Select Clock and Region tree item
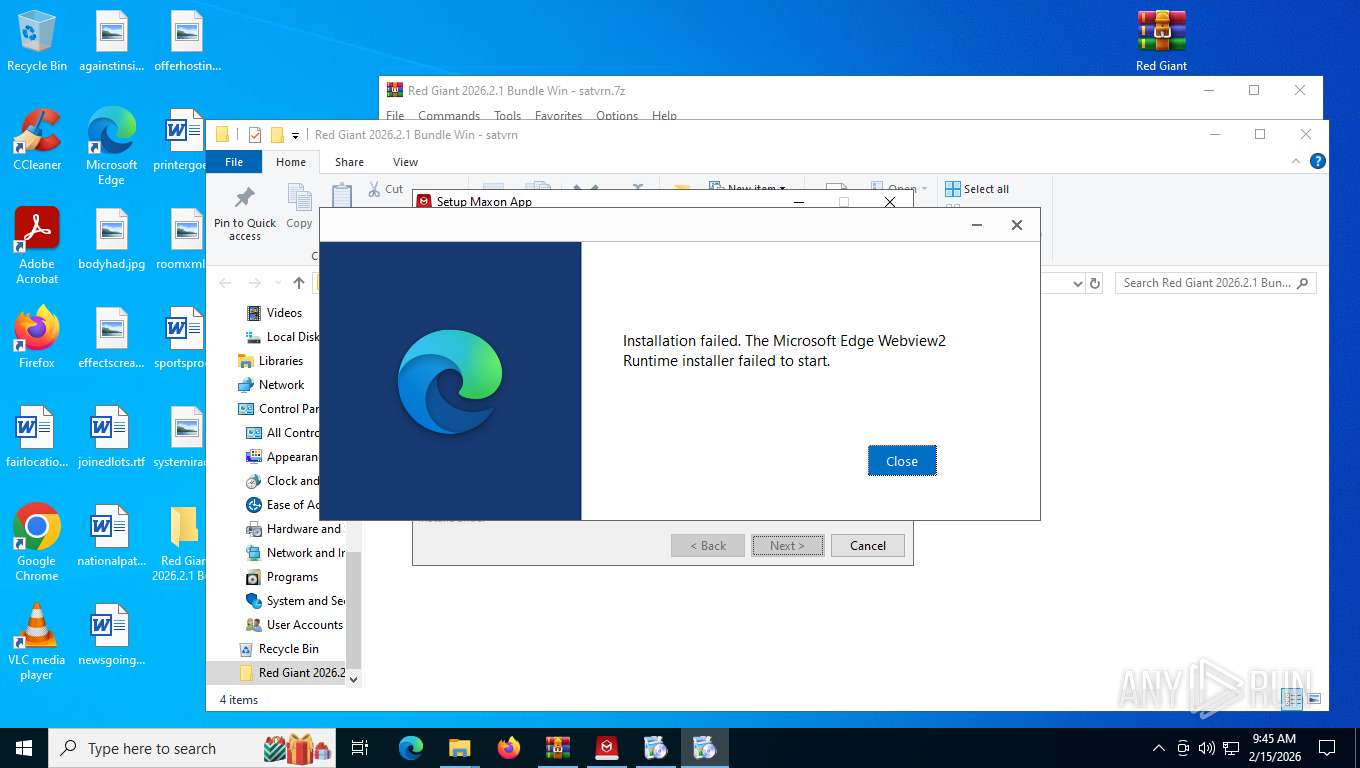 tap(293, 481)
